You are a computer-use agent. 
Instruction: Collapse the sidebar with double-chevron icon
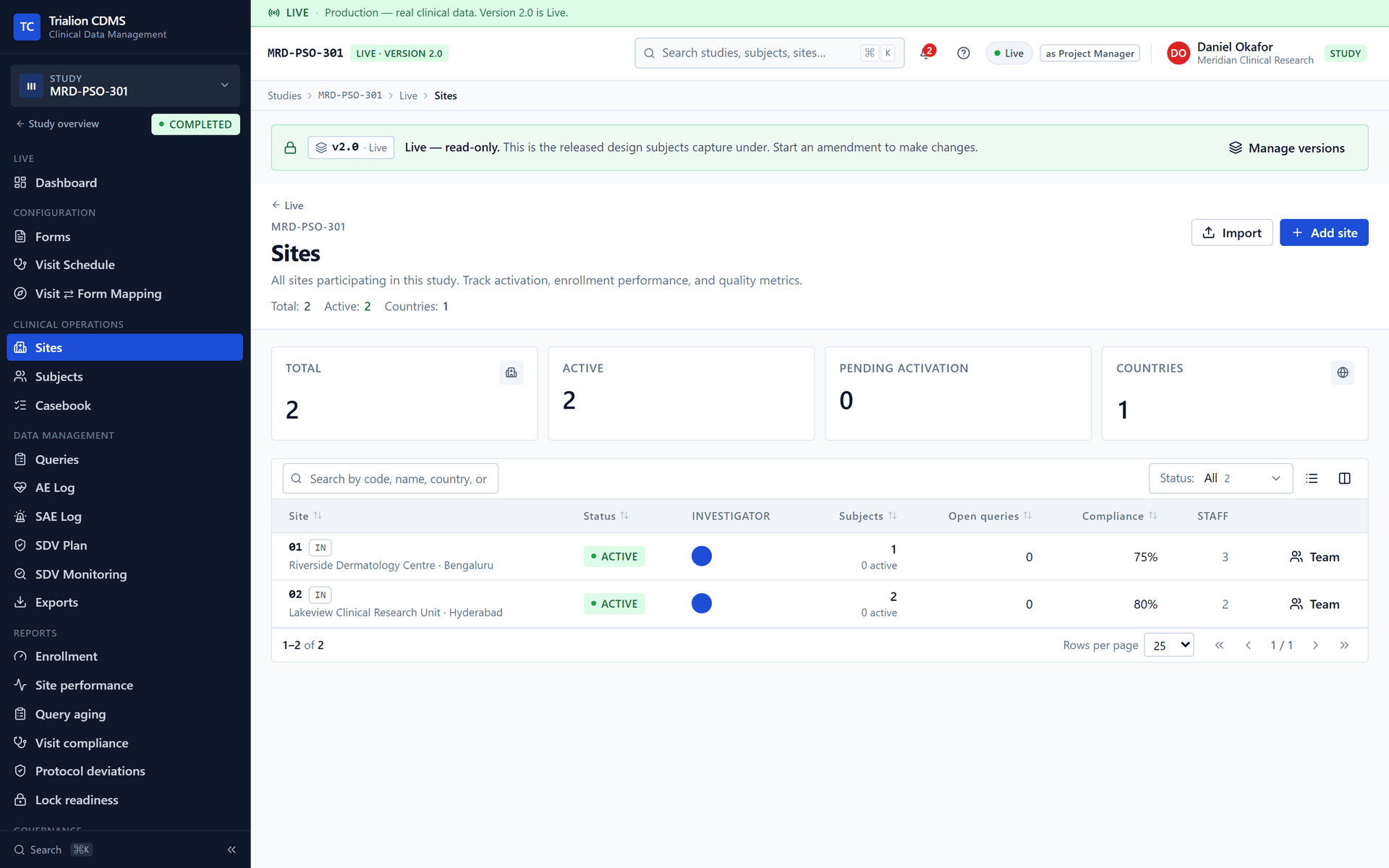231,849
